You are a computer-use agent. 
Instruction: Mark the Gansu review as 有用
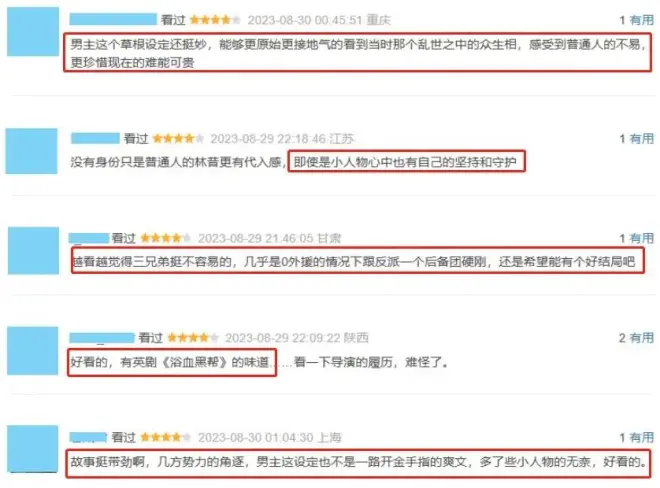pyautogui.click(x=641, y=238)
